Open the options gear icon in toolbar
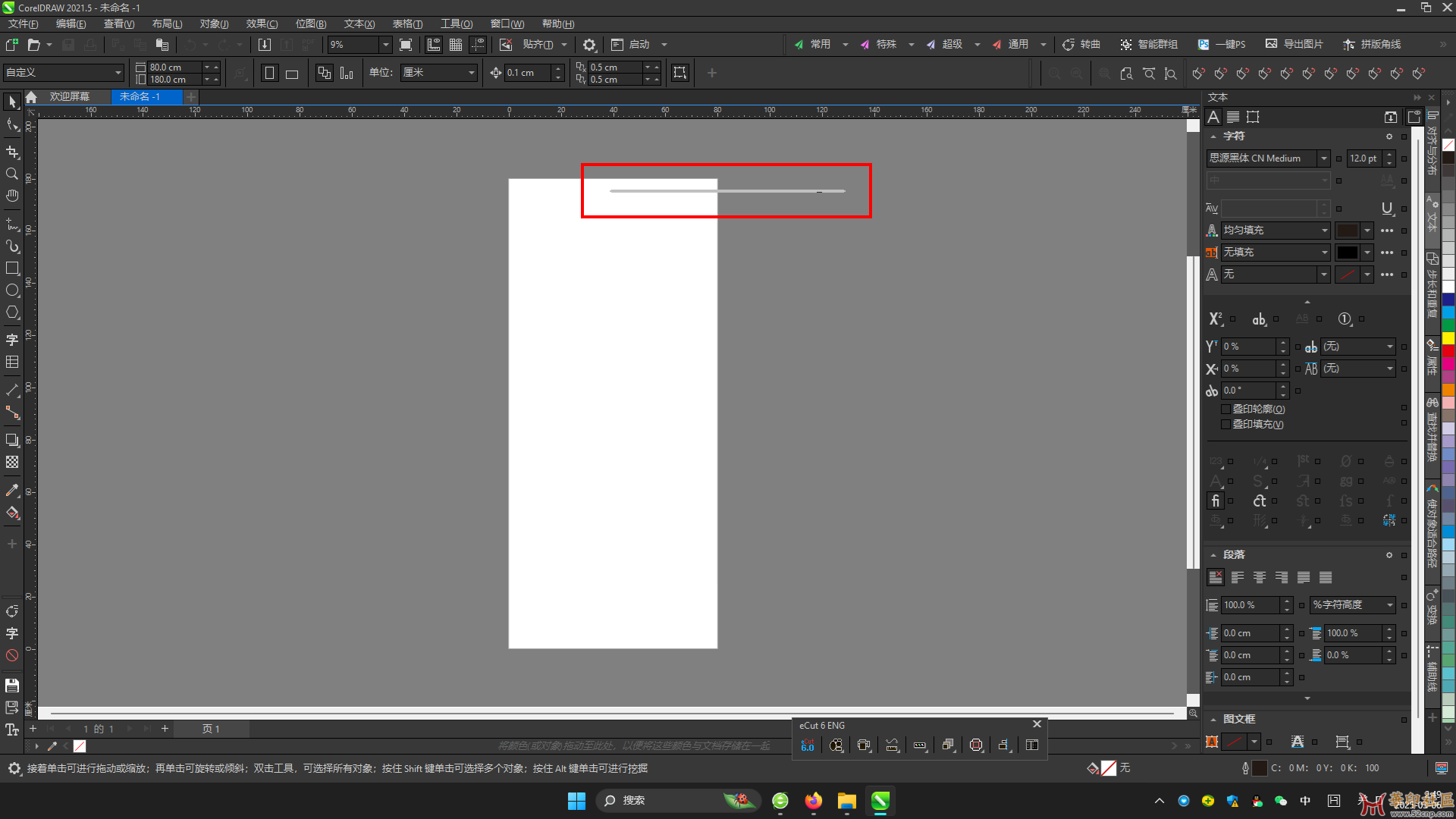 point(589,45)
